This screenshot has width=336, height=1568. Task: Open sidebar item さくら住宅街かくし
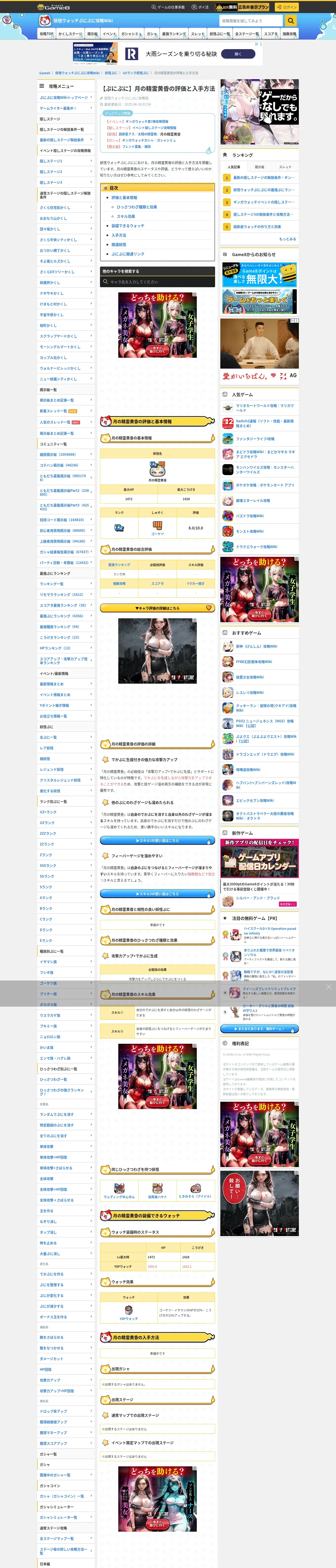[66, 207]
